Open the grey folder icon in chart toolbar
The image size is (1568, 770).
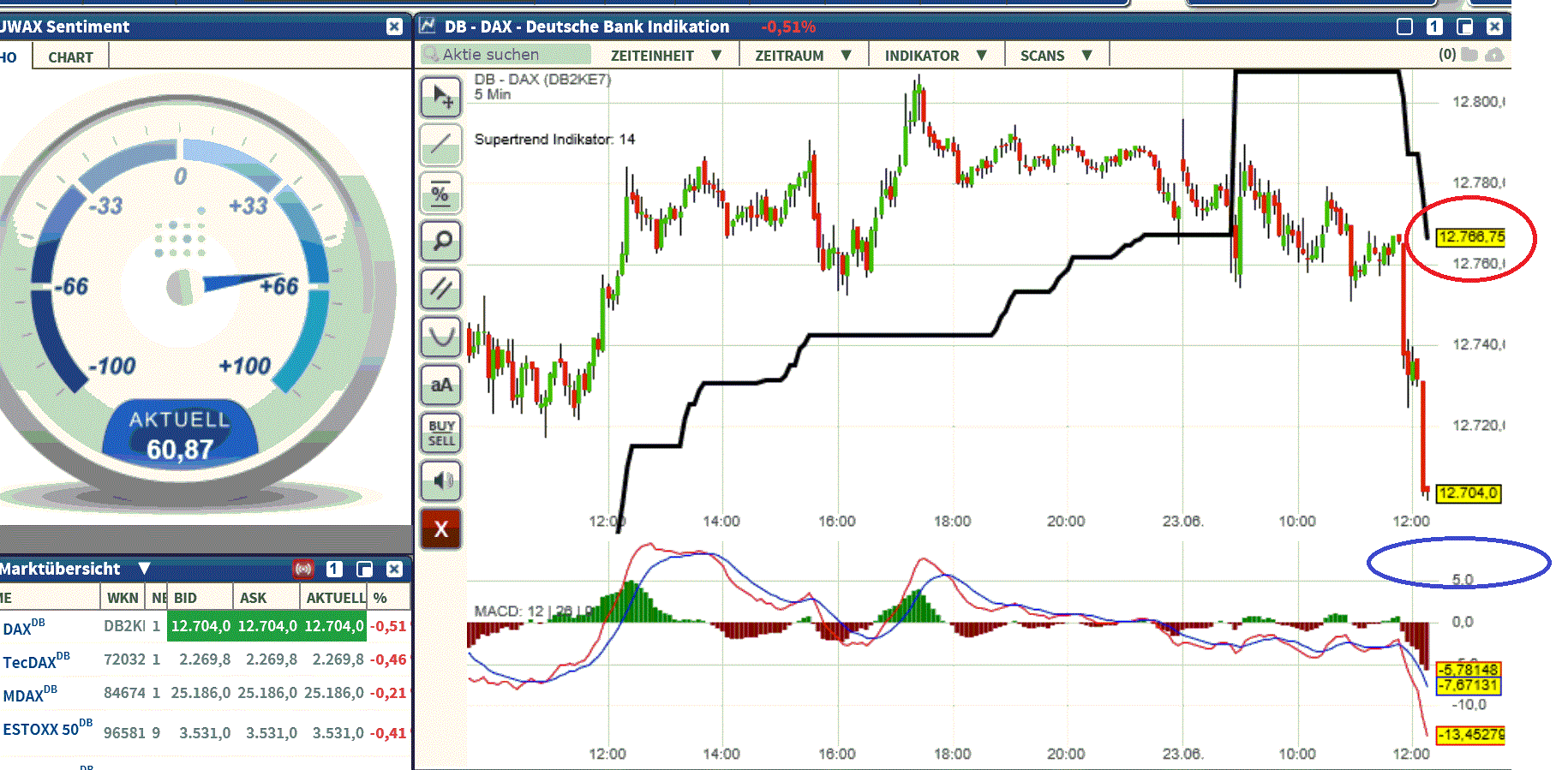click(1469, 55)
